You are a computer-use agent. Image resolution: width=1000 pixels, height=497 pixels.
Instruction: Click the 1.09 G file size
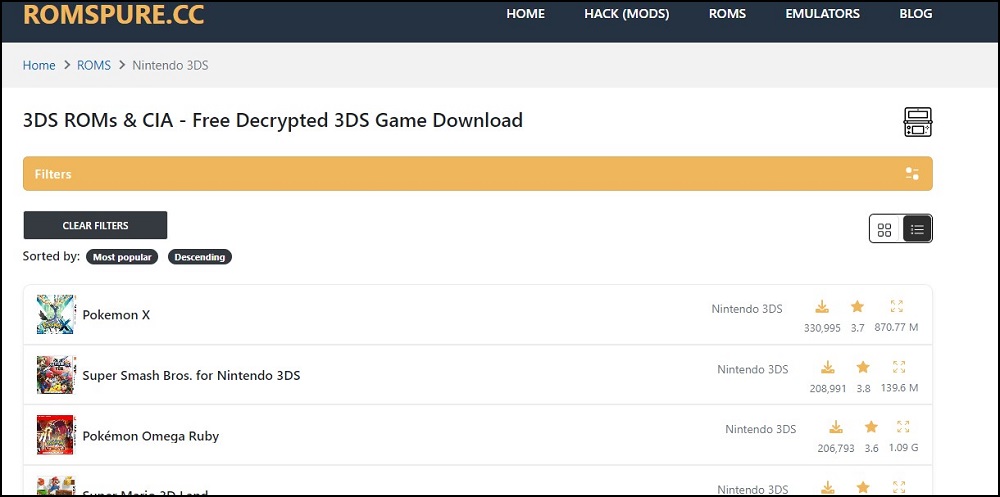coord(903,448)
